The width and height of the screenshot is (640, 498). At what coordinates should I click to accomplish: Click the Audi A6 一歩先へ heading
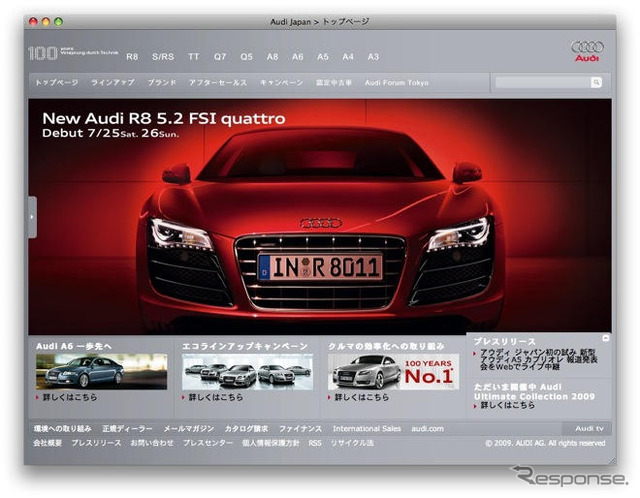click(74, 346)
